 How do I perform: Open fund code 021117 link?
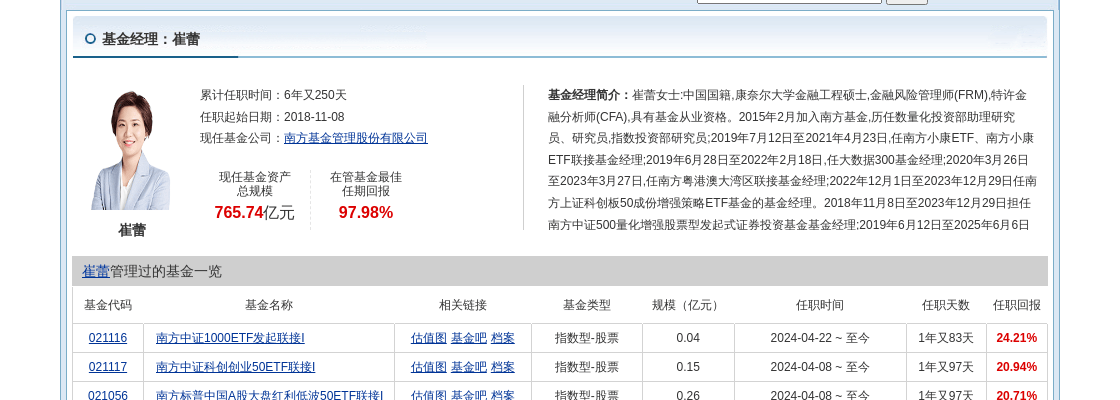108,367
